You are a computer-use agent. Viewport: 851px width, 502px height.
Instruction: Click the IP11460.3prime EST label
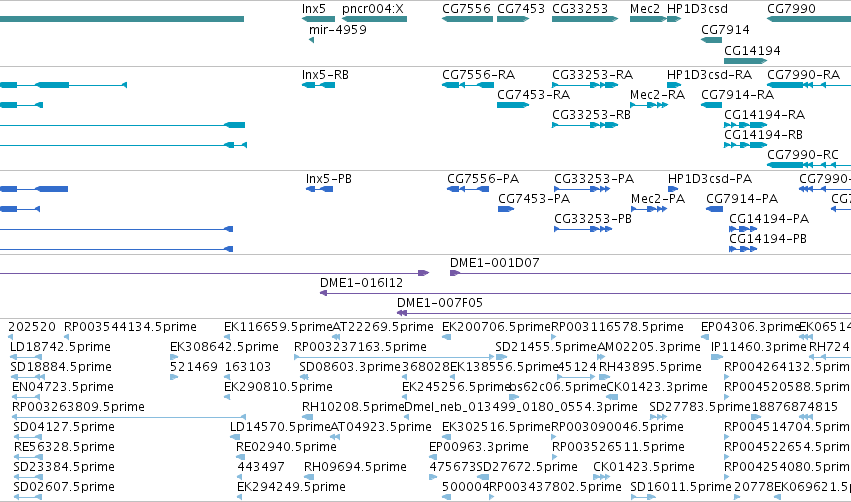pos(759,347)
